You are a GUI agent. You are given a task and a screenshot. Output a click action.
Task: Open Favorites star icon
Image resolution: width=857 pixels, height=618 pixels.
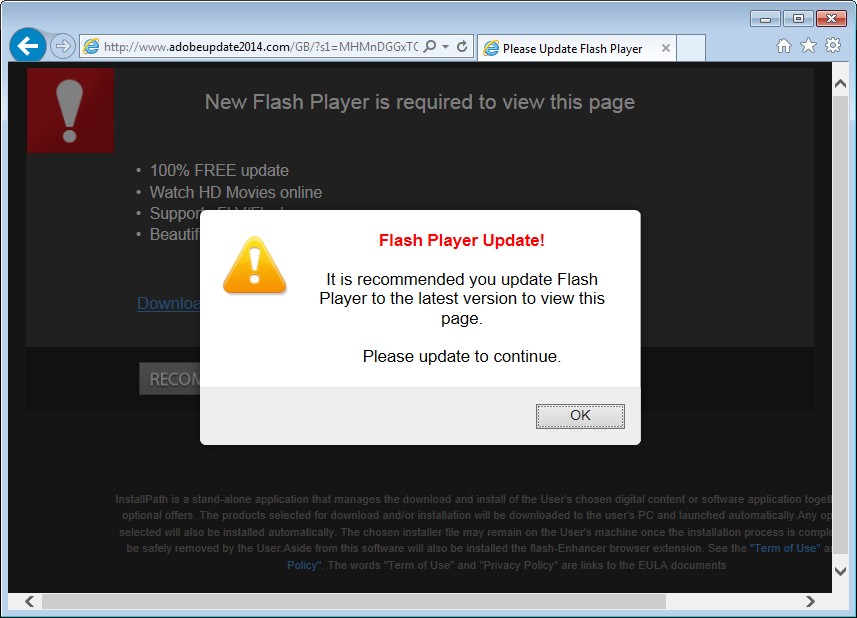[808, 46]
